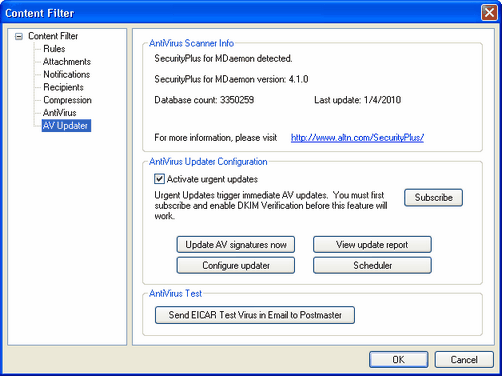502x376 pixels.
Task: Click the Subscribe button
Action: [433, 198]
